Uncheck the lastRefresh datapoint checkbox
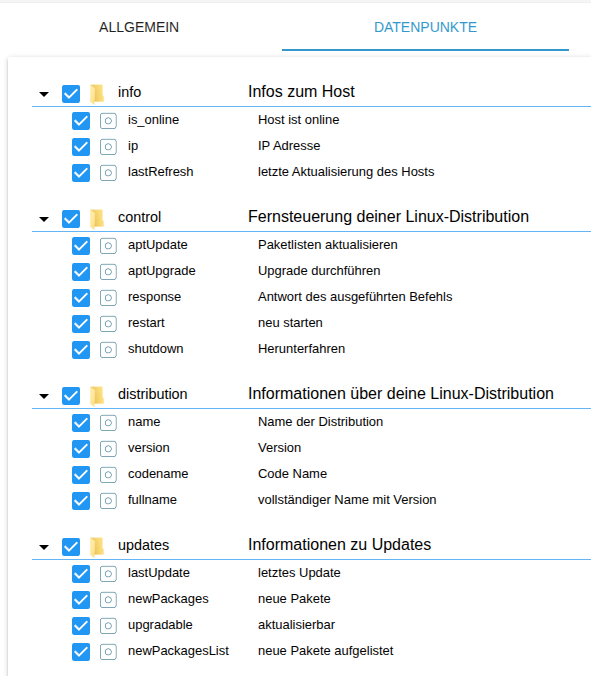Viewport: 591px width, 677px height. tap(81, 173)
